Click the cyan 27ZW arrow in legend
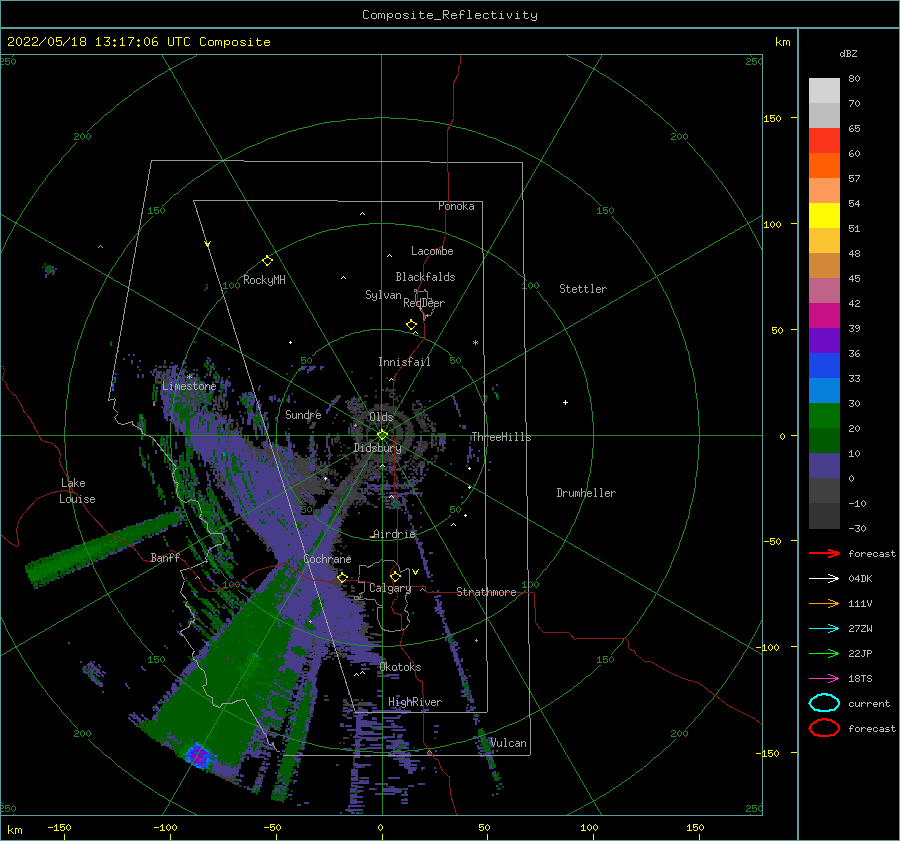The image size is (900, 841). pos(824,629)
